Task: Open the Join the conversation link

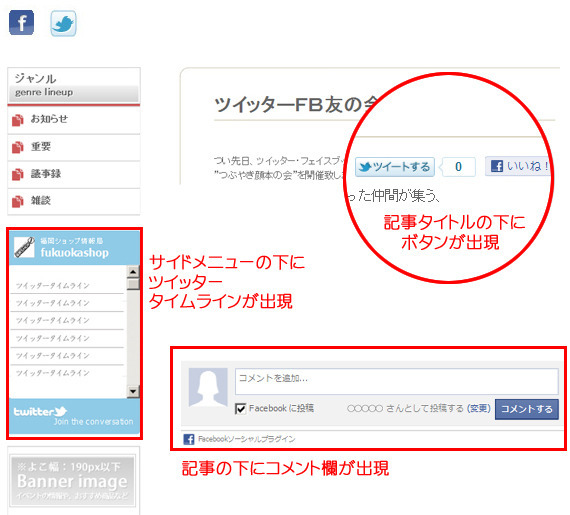Action: 93,422
